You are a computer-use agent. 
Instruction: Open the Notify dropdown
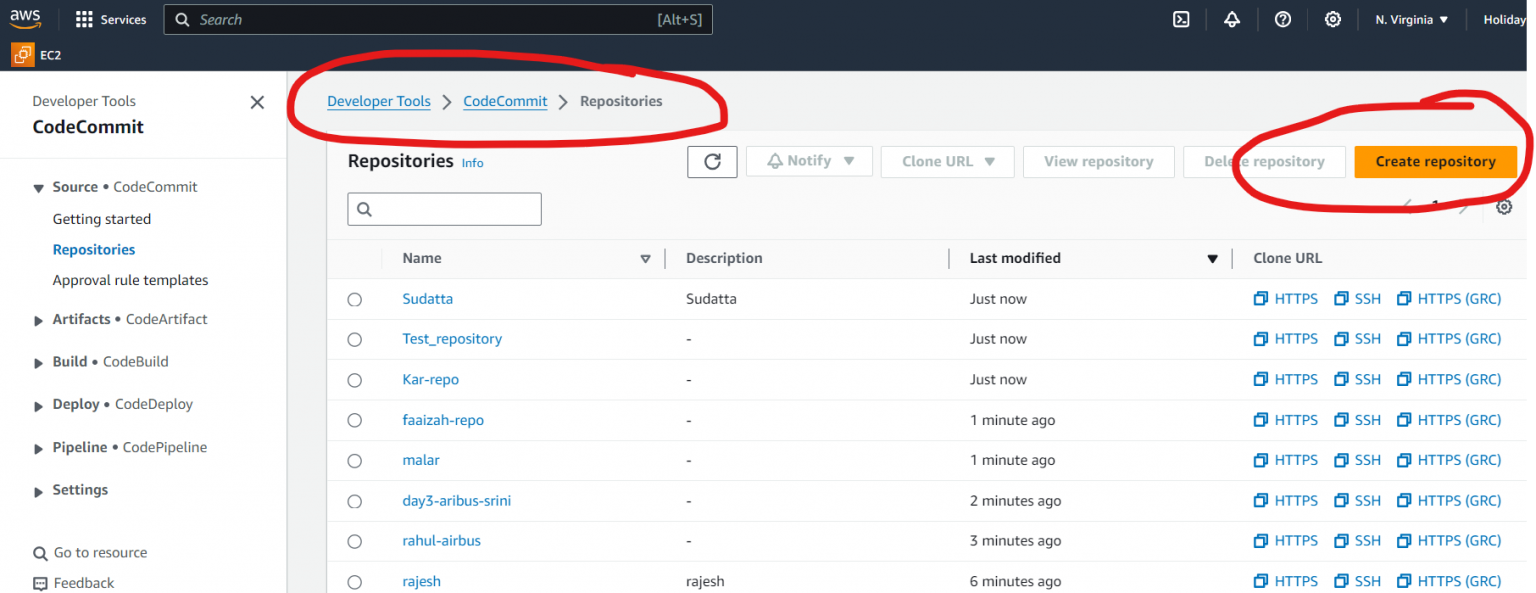pyautogui.click(x=809, y=161)
